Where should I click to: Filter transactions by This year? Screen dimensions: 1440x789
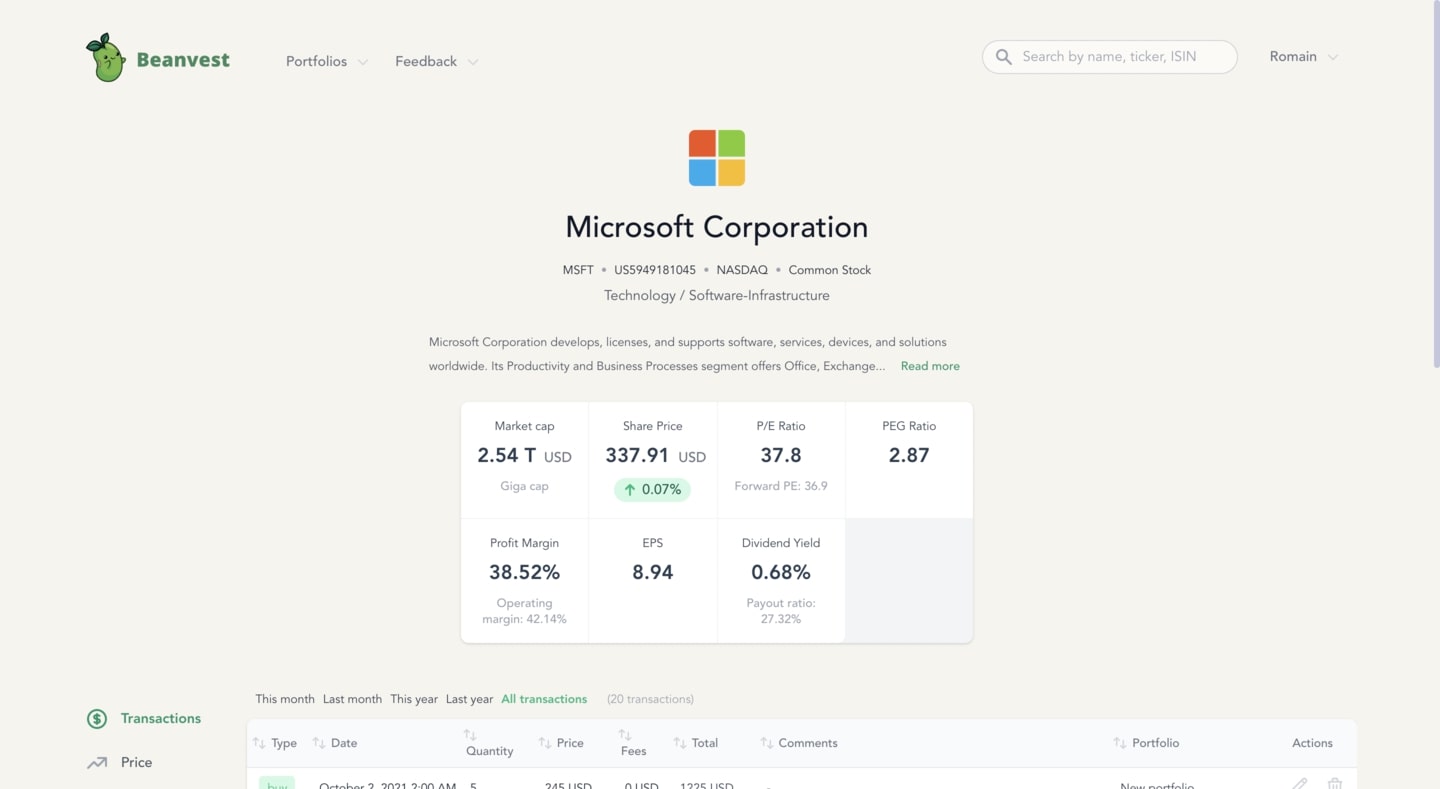[x=414, y=699]
